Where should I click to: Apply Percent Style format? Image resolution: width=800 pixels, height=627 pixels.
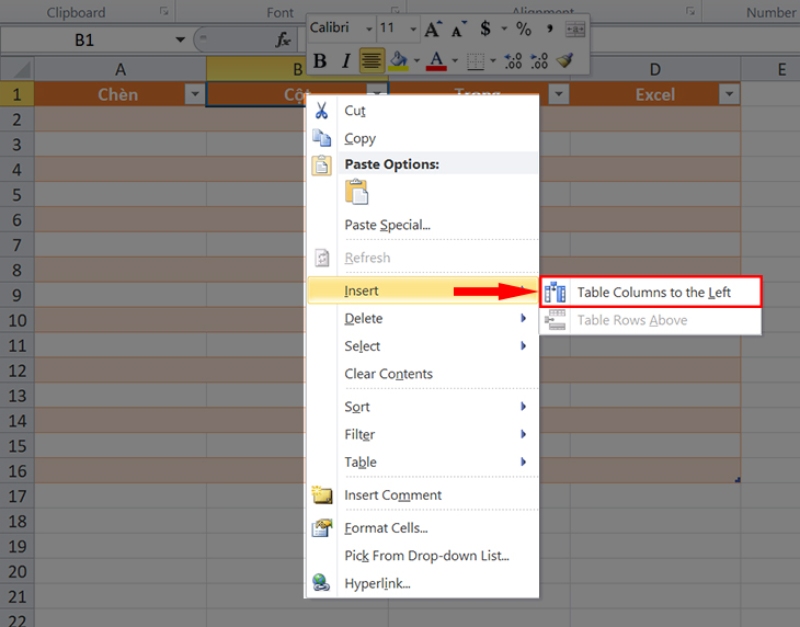[x=523, y=29]
